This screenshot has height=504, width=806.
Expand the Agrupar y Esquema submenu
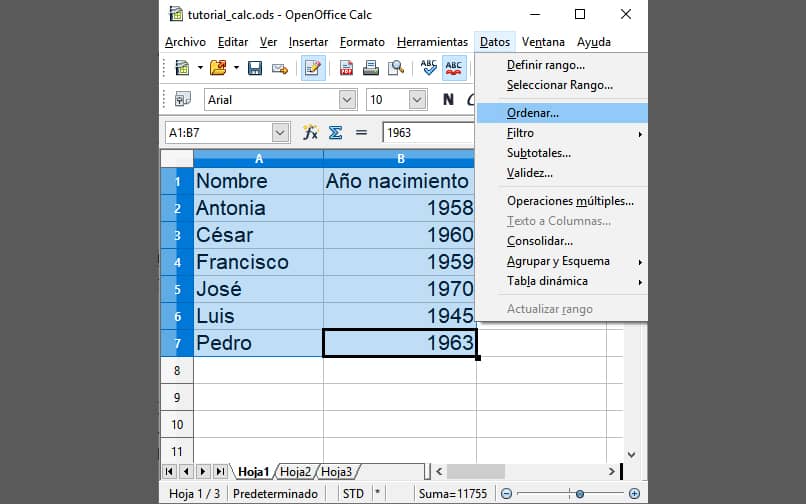(x=562, y=261)
